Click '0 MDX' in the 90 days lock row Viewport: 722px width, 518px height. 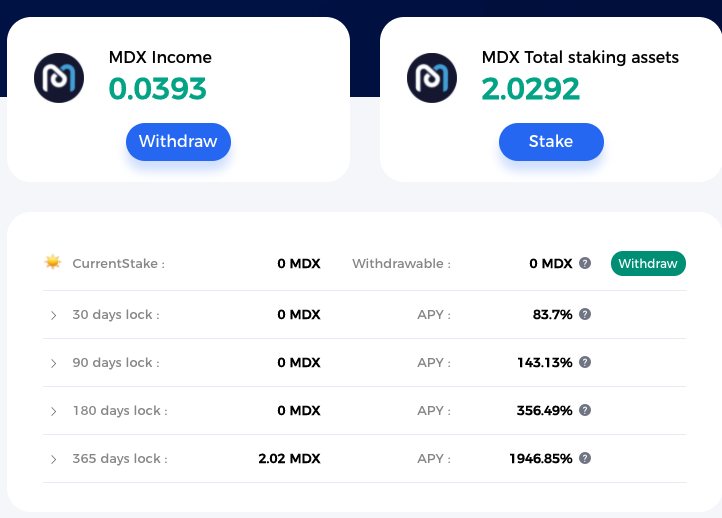[299, 362]
